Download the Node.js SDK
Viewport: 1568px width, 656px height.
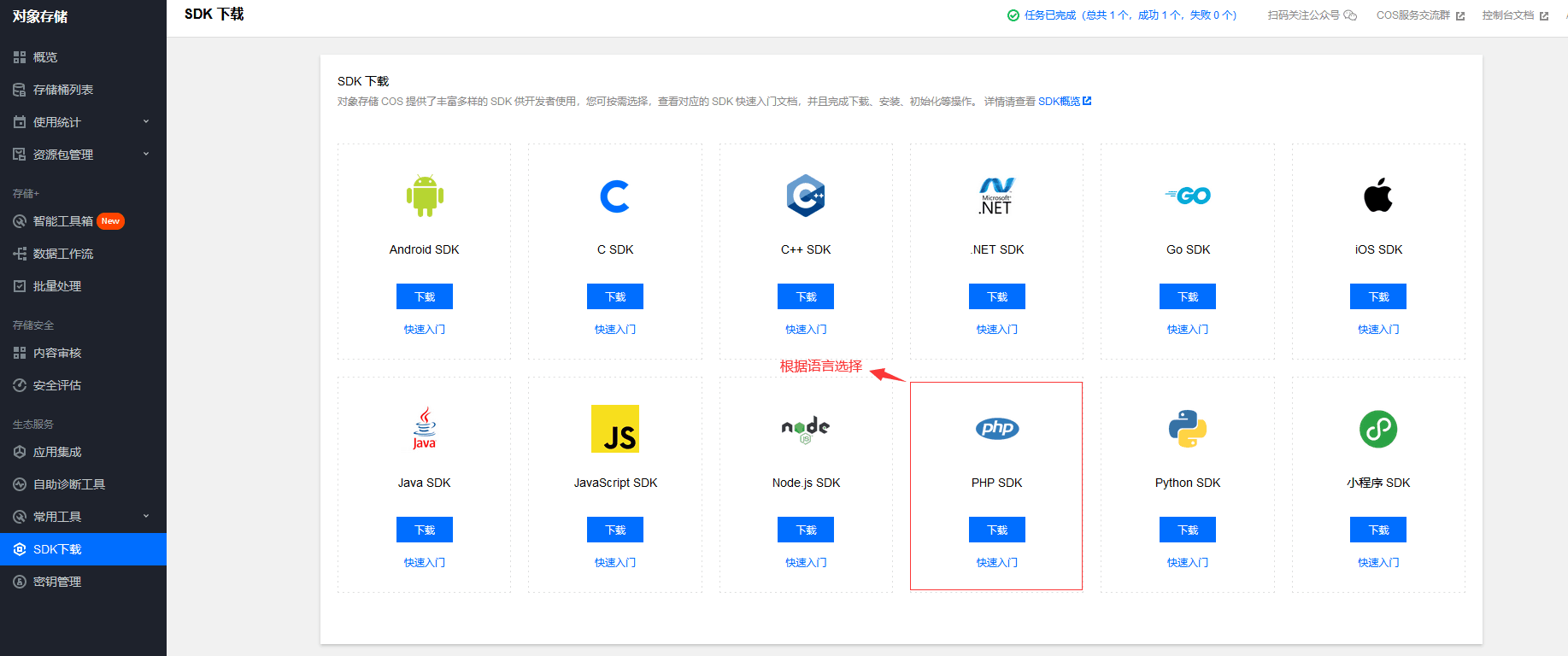(806, 530)
